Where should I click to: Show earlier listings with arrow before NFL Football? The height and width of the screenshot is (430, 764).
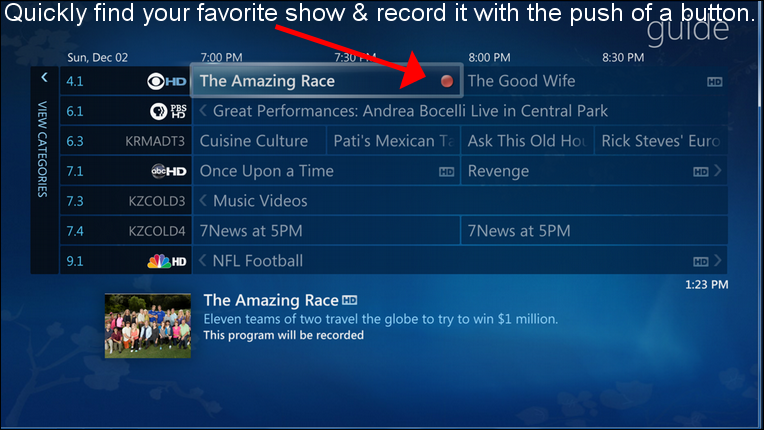pyautogui.click(x=203, y=261)
